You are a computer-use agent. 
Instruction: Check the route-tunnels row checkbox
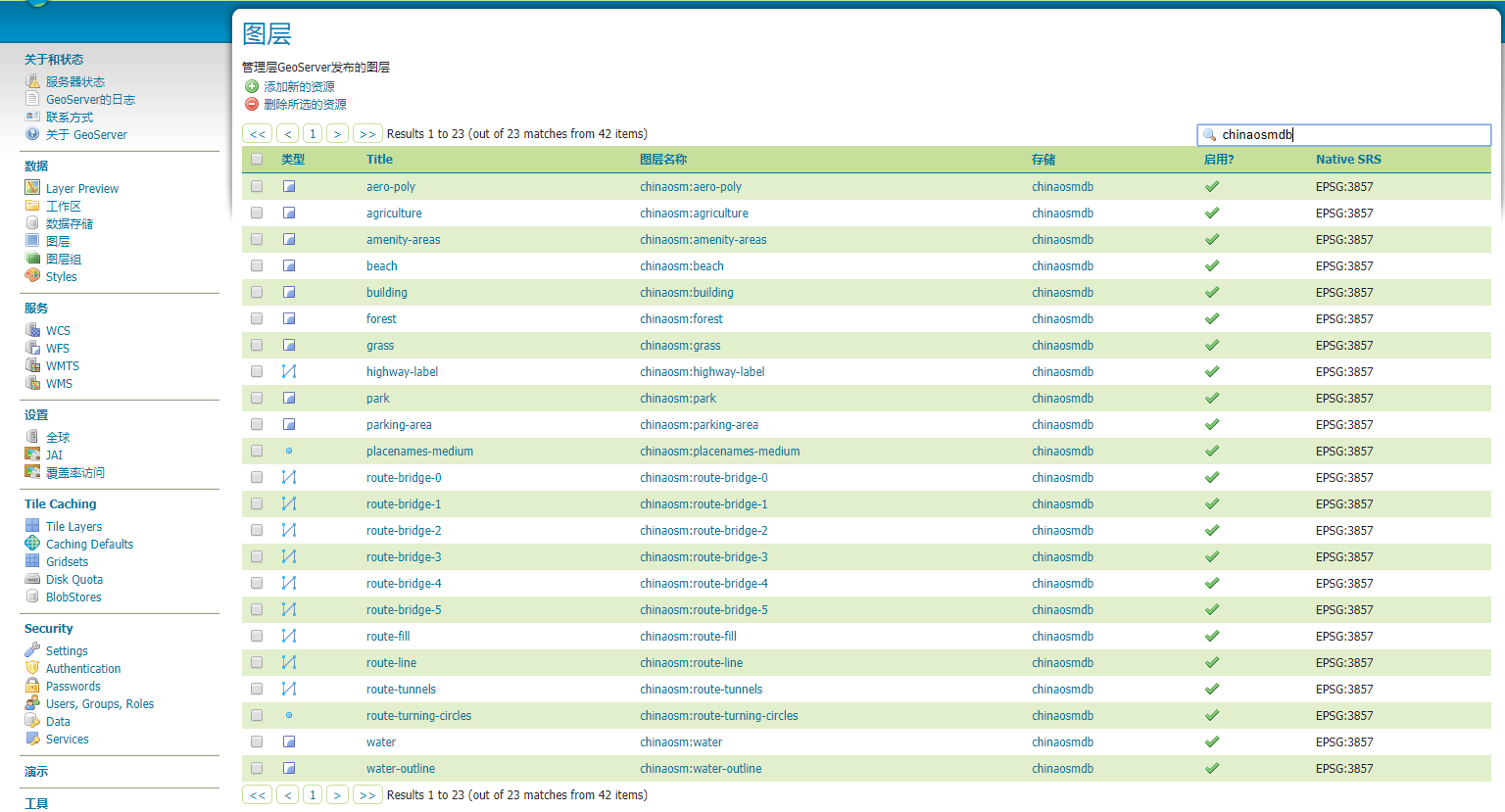257,689
